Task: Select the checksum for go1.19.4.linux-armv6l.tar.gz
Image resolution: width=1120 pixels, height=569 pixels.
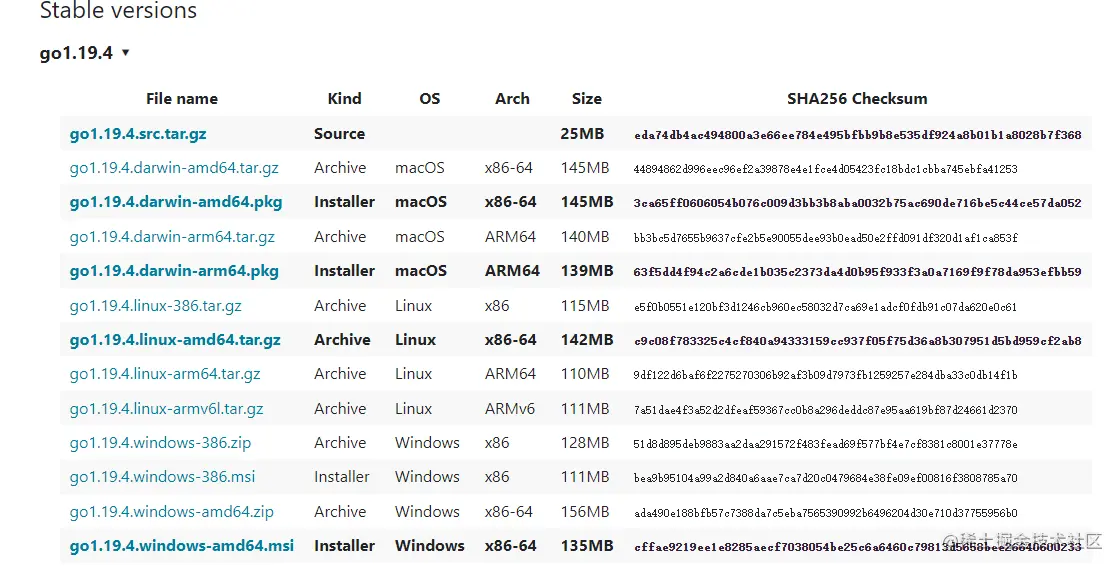Action: click(825, 410)
